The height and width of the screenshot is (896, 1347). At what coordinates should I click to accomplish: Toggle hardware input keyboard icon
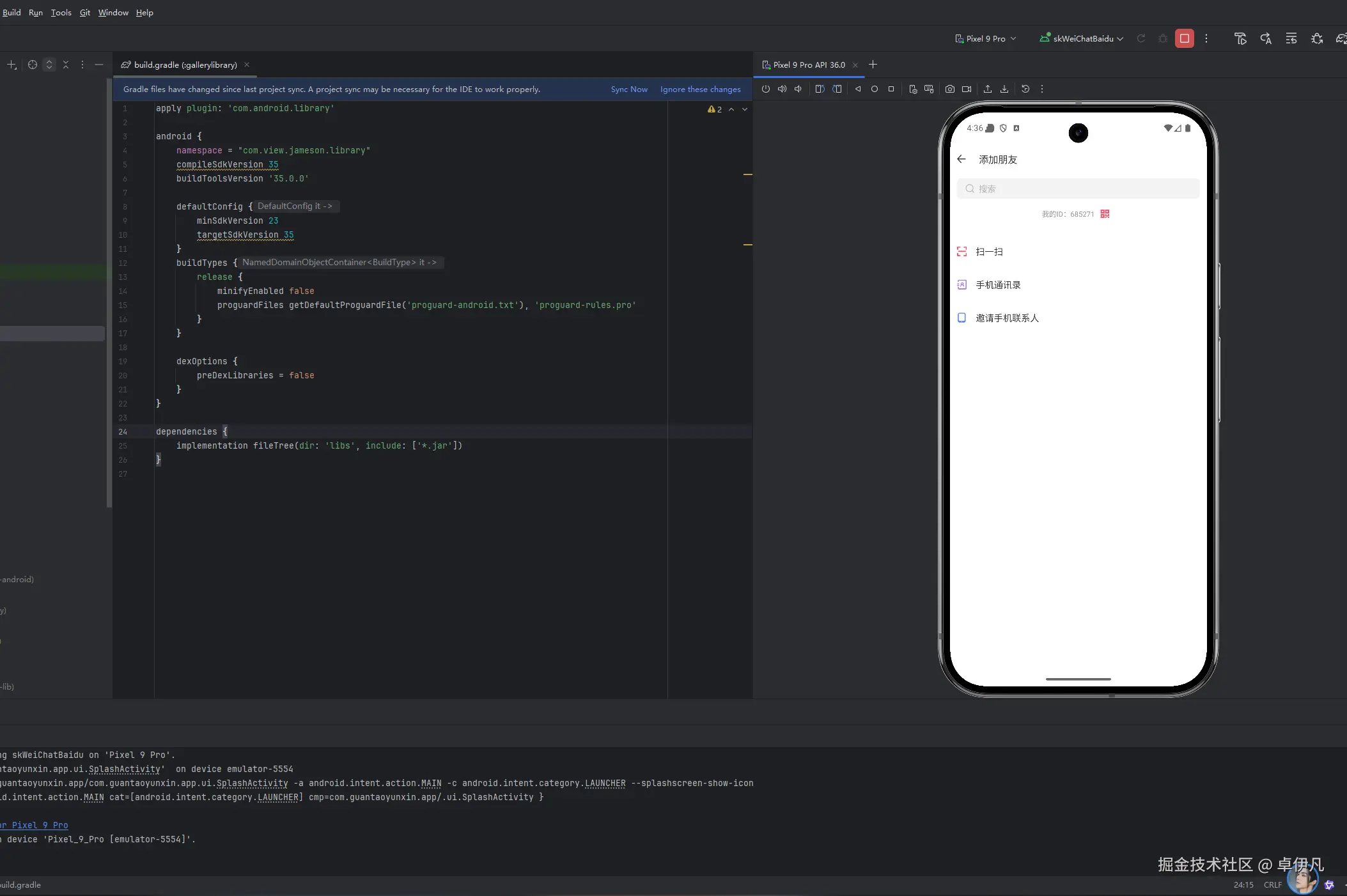[929, 89]
